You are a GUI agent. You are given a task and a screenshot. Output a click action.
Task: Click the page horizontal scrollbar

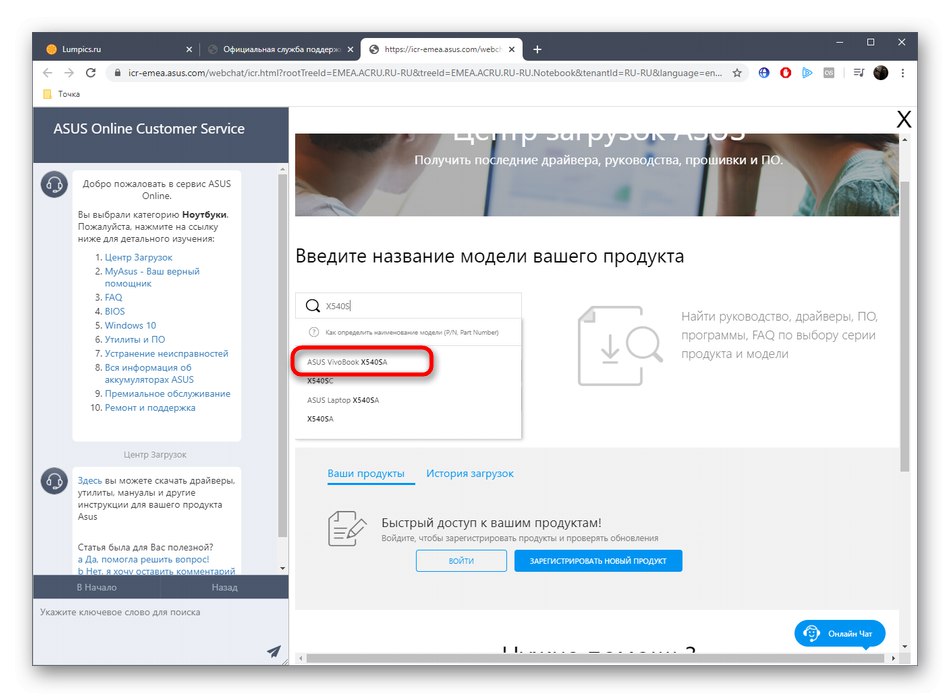tap(595, 658)
